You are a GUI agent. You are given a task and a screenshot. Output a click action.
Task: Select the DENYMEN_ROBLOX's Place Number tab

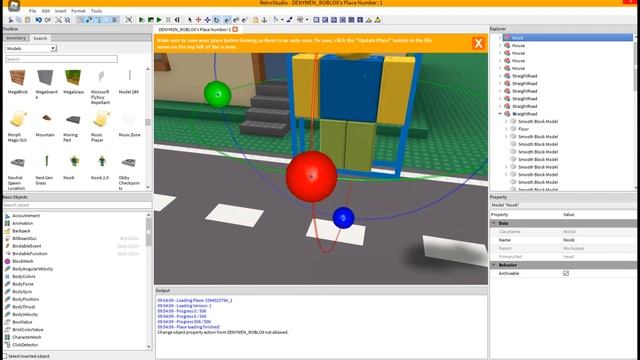point(194,29)
